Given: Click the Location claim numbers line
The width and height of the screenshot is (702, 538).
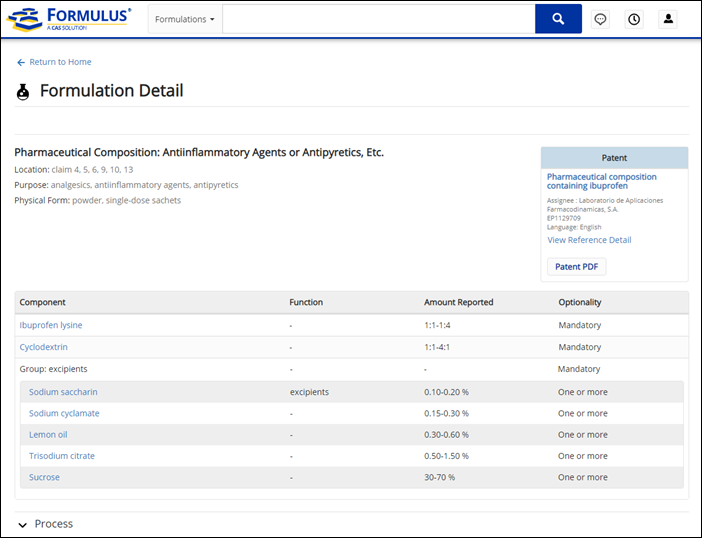Looking at the screenshot, I should click(73, 170).
